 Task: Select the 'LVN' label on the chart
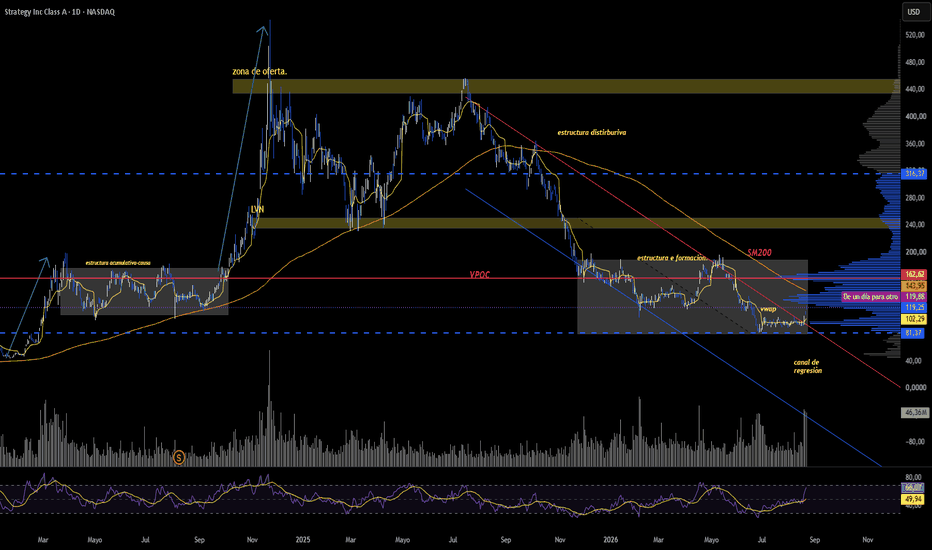pyautogui.click(x=257, y=210)
